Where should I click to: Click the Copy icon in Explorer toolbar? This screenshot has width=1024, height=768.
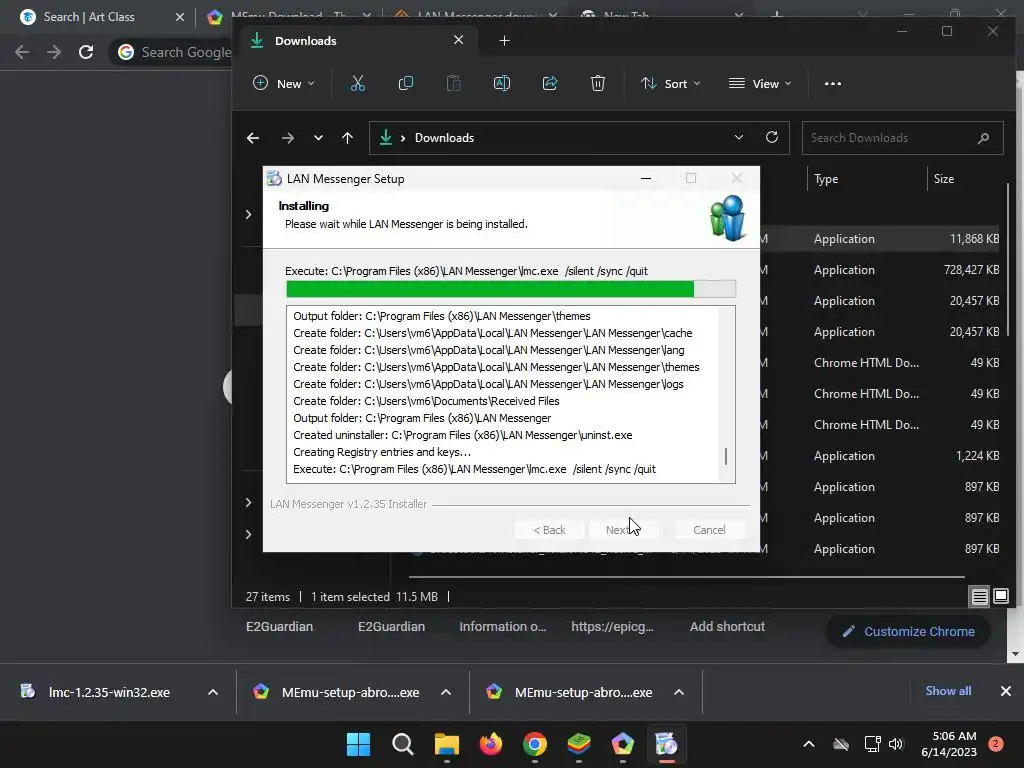coord(406,84)
